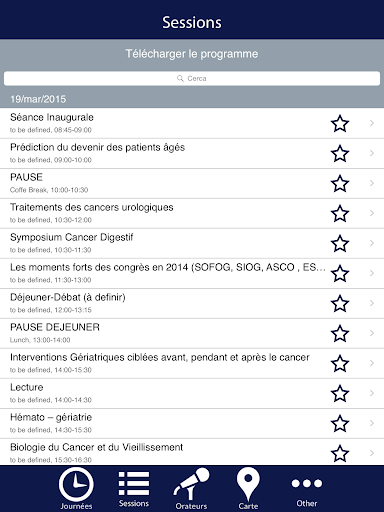This screenshot has width=384, height=512.
Task: Open Biologie du Cancer et du Vieillissement
Action: pos(192,452)
